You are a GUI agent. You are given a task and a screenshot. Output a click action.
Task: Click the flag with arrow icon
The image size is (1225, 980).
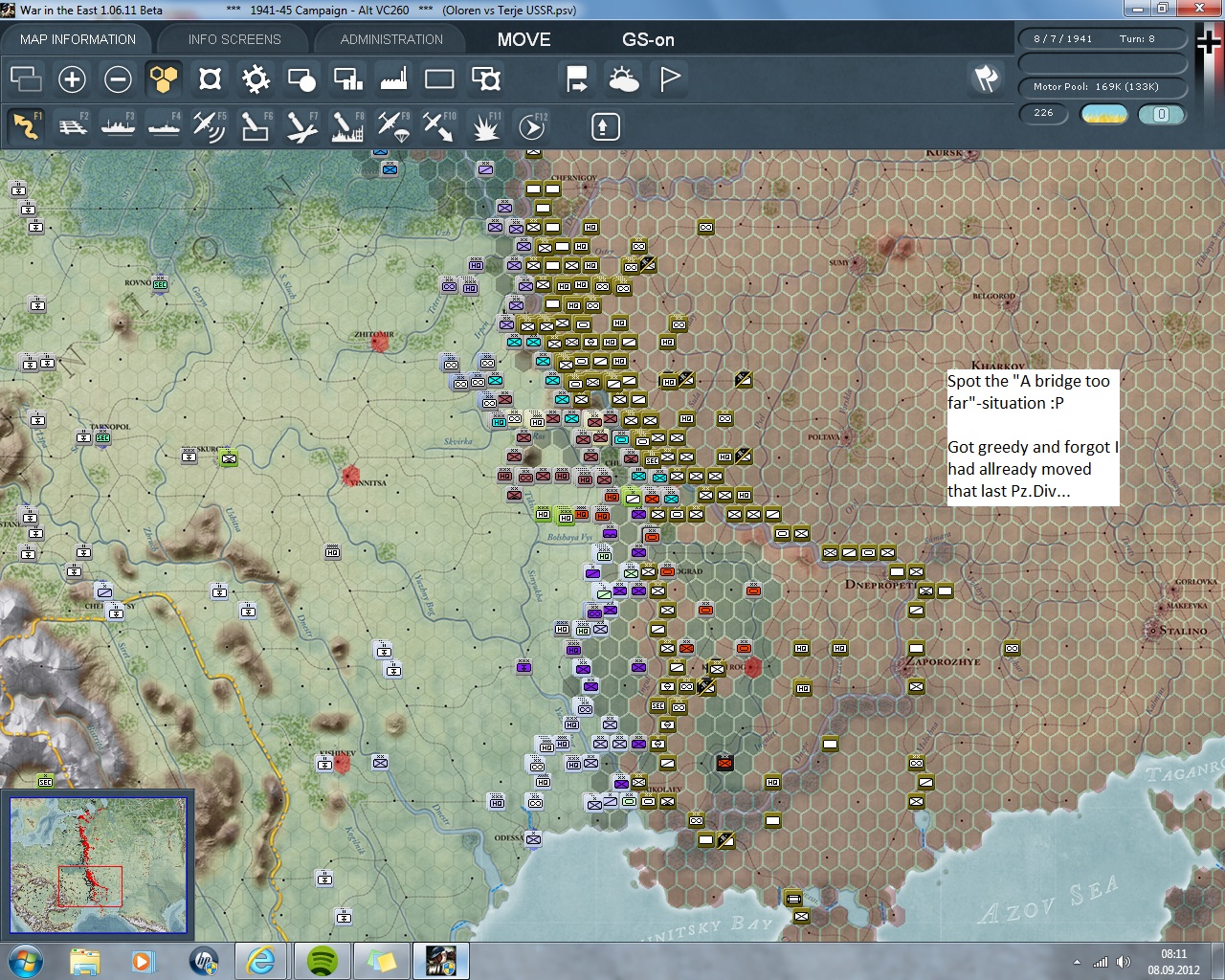tap(577, 78)
